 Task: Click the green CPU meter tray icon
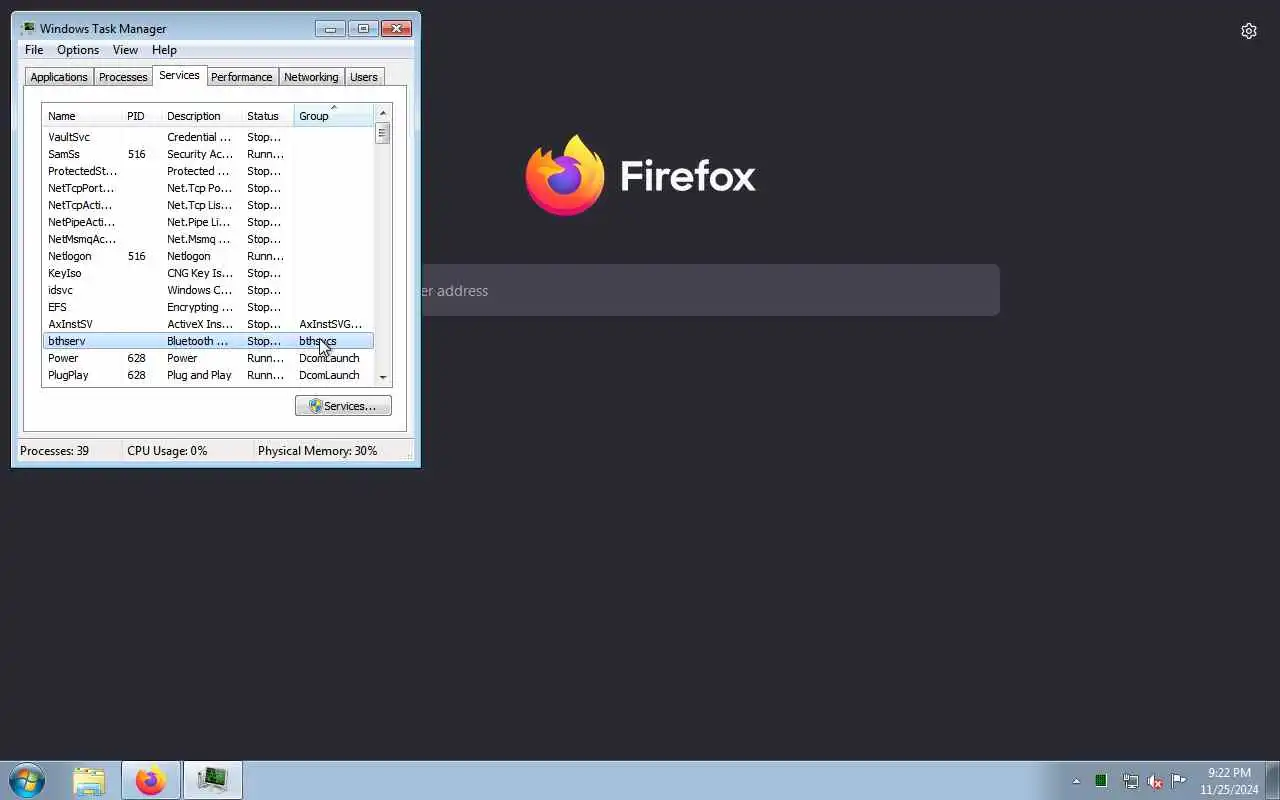(x=1101, y=781)
